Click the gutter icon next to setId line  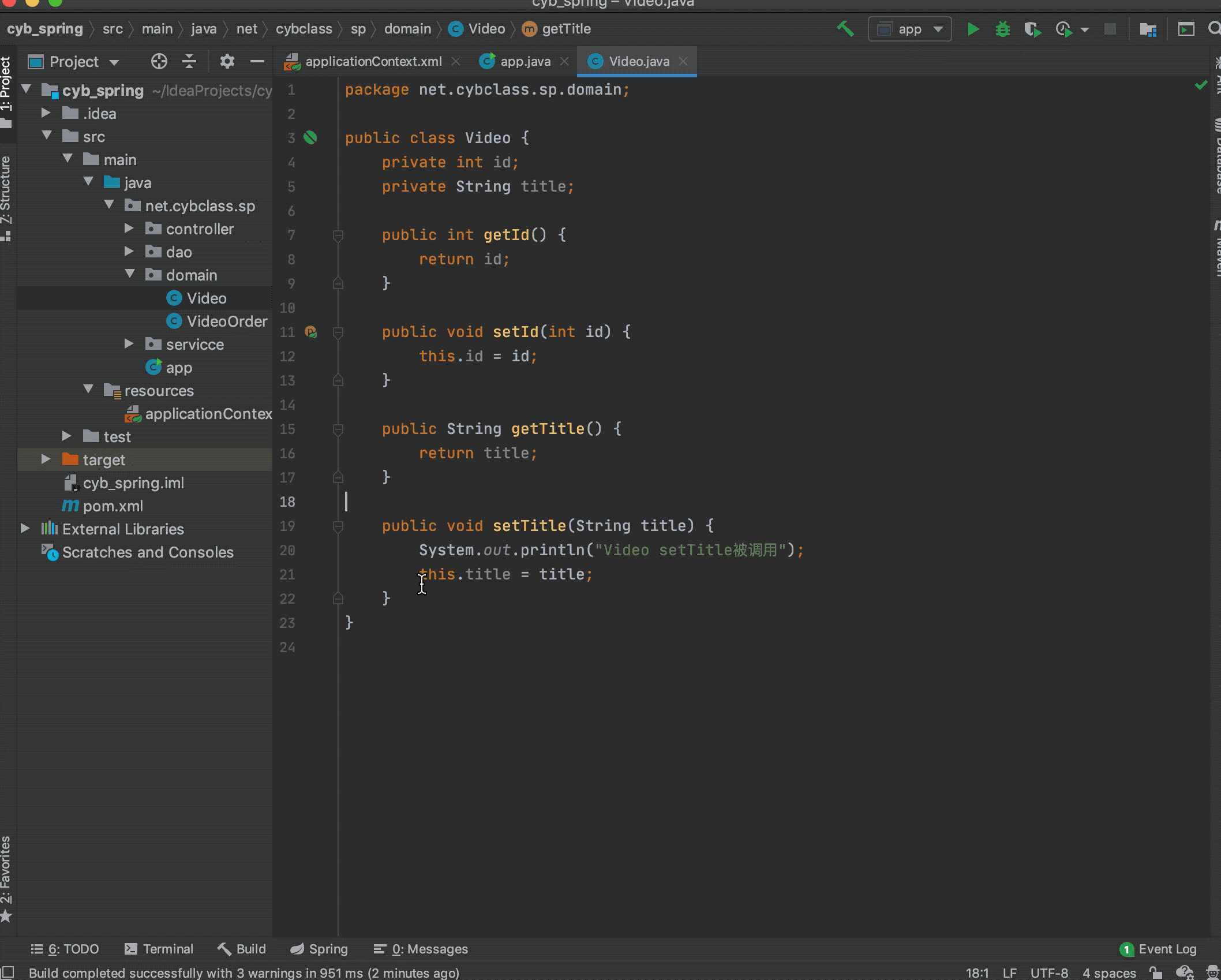(x=310, y=332)
